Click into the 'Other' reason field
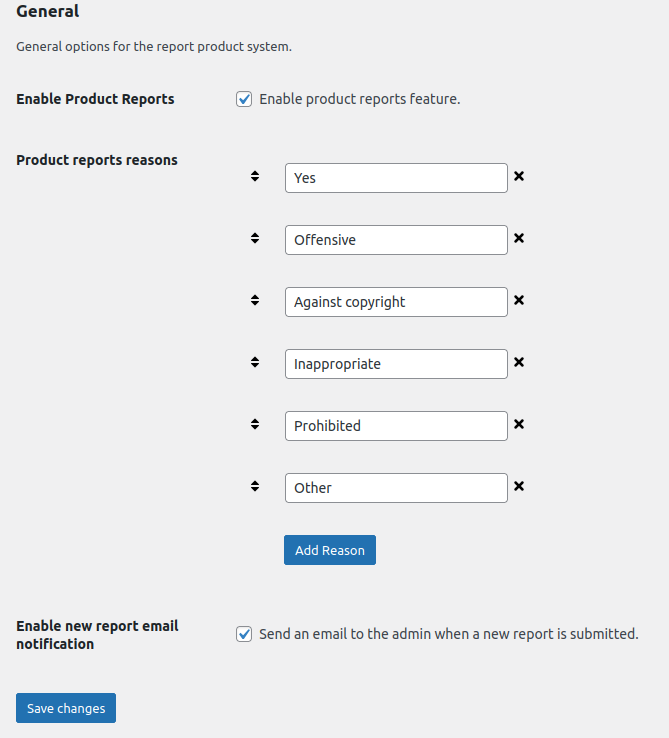 click(x=396, y=488)
